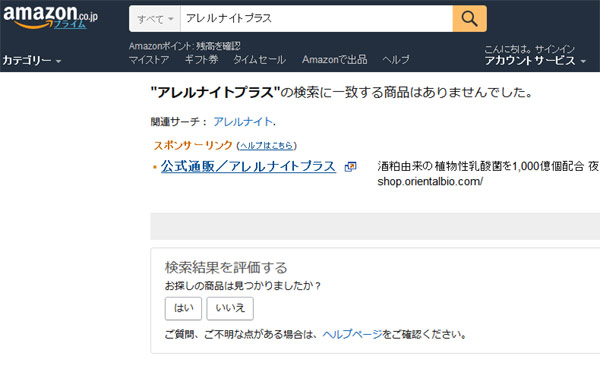Click Amazonポイント: 残高を確認 link

(x=184, y=46)
